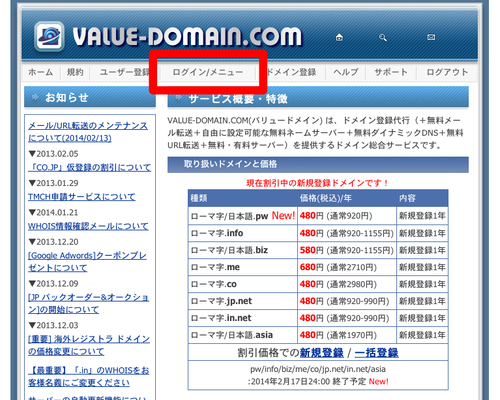Click the 一括登録 link under price table
Screen dimensions: 500x400
pos(376,353)
